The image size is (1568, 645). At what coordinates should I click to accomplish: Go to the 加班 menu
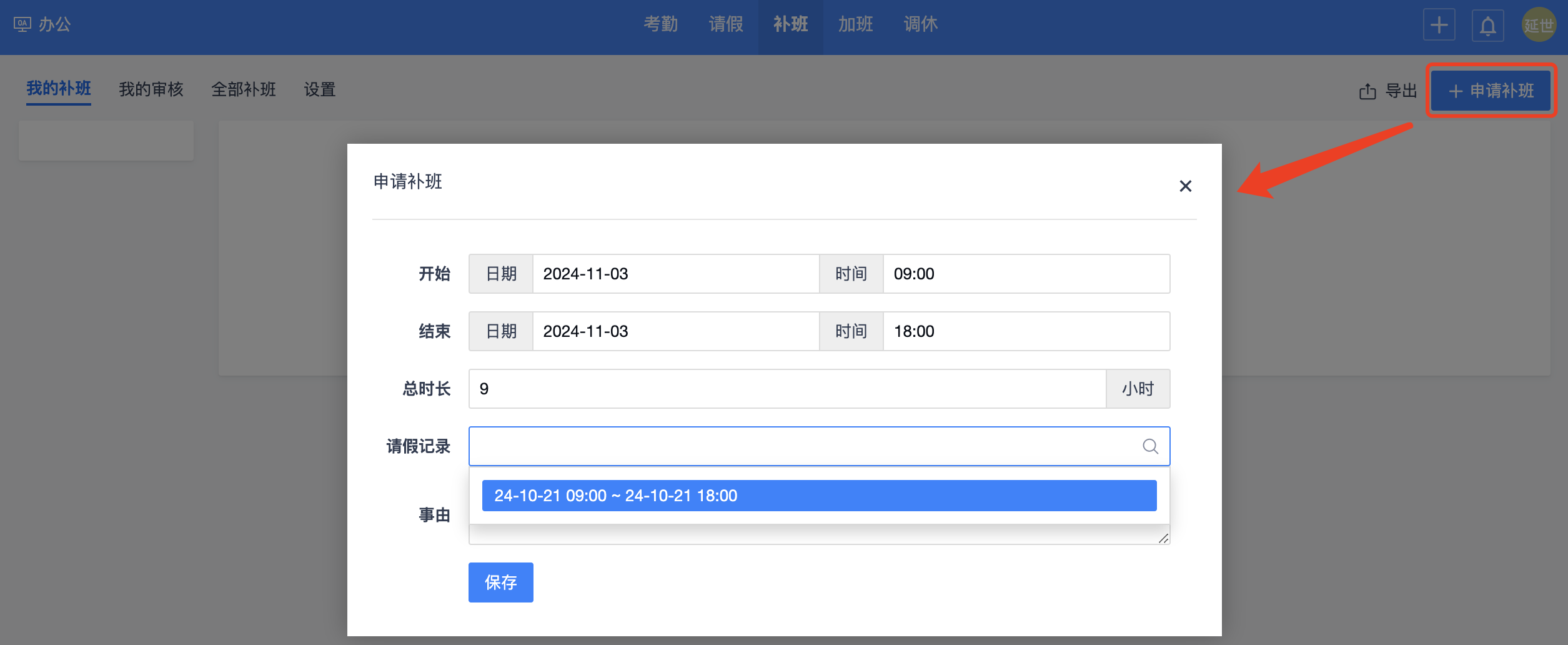(x=855, y=24)
